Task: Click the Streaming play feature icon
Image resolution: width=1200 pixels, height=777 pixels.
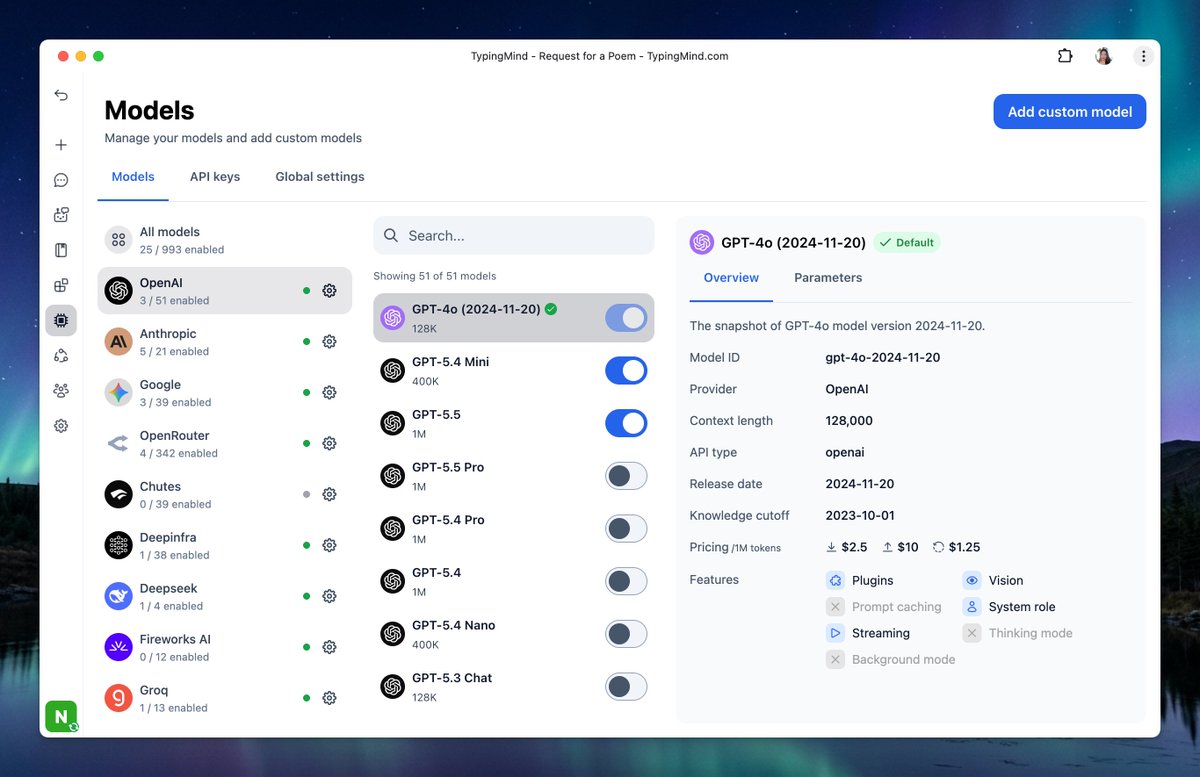Action: (835, 633)
